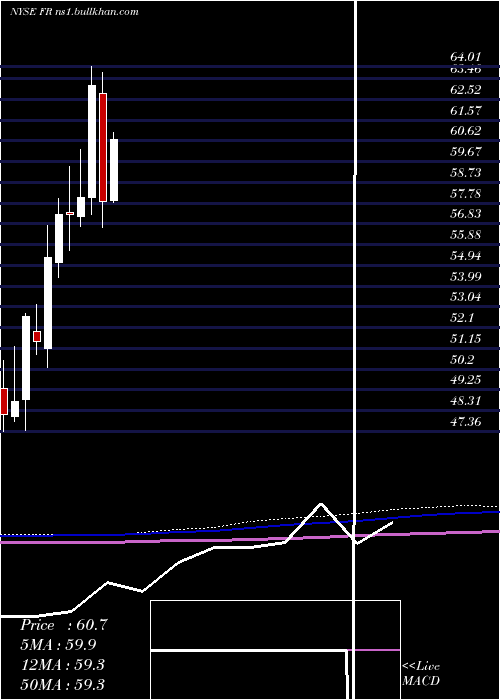Click the 59.67 price level label
Image resolution: width=500 pixels, height=700 pixels.
466,152
